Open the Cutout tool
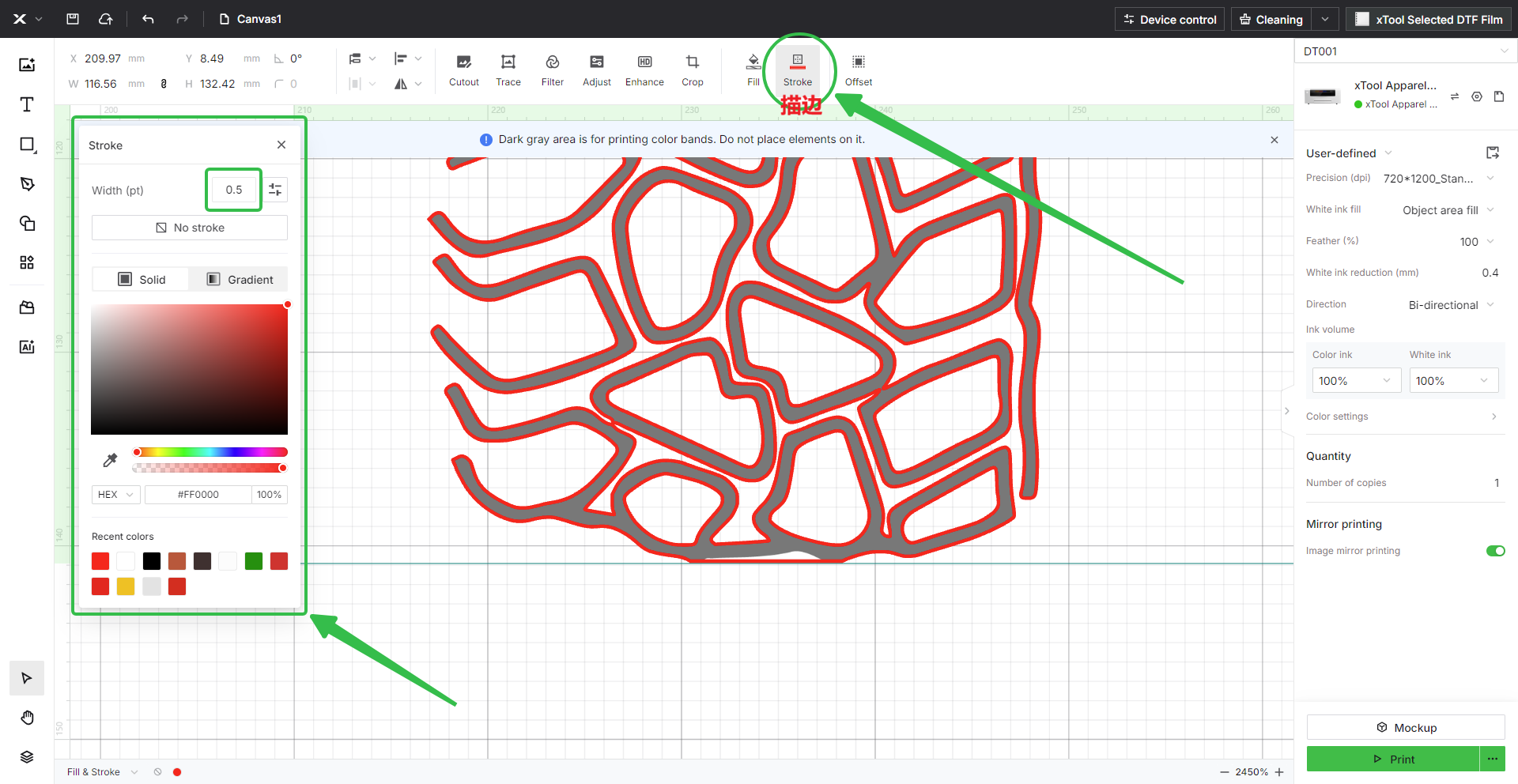This screenshot has height=784, width=1518. (463, 70)
